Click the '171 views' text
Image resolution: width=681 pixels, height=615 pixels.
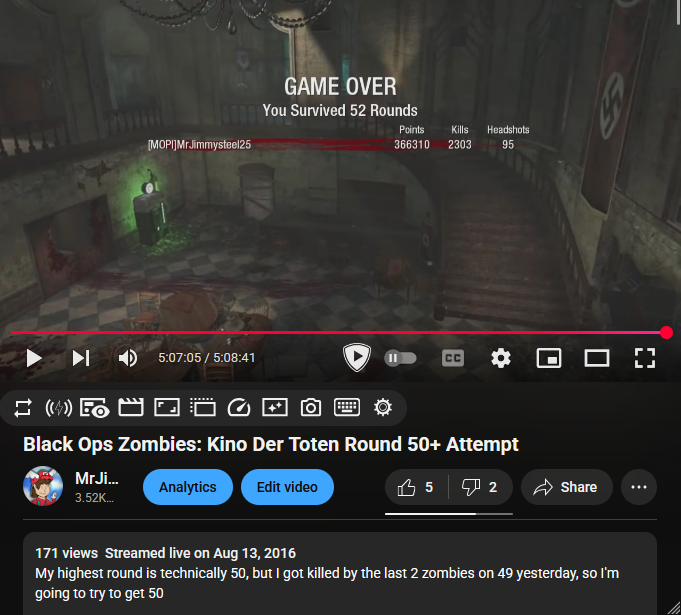(66, 553)
